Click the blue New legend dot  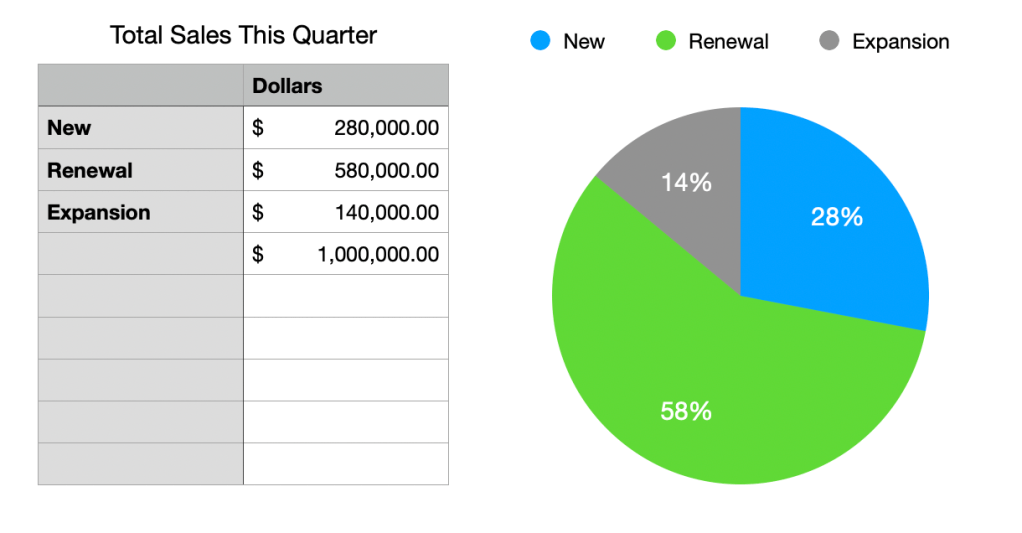click(540, 42)
